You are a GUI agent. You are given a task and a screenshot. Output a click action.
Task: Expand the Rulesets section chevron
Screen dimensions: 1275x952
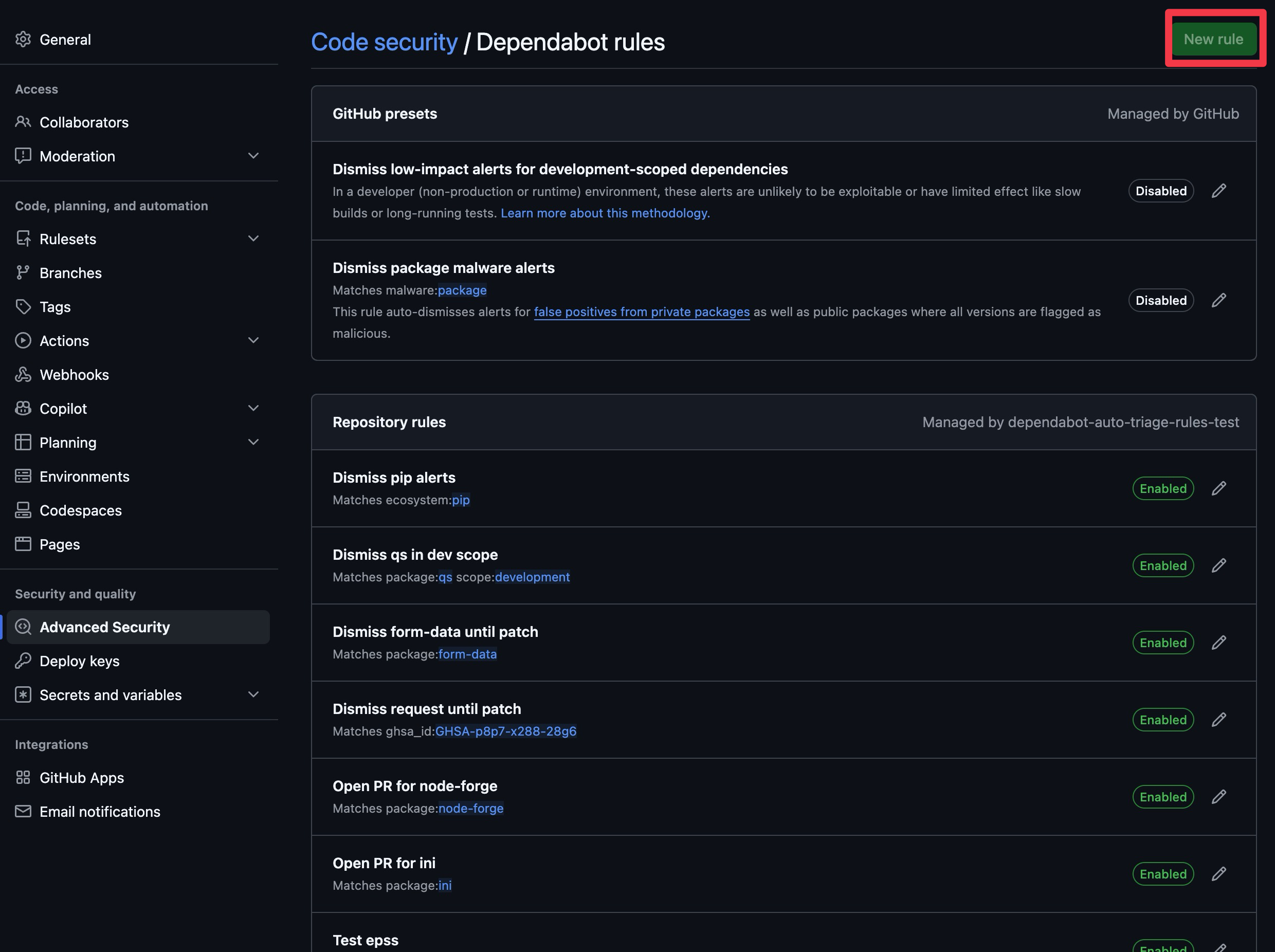(253, 239)
